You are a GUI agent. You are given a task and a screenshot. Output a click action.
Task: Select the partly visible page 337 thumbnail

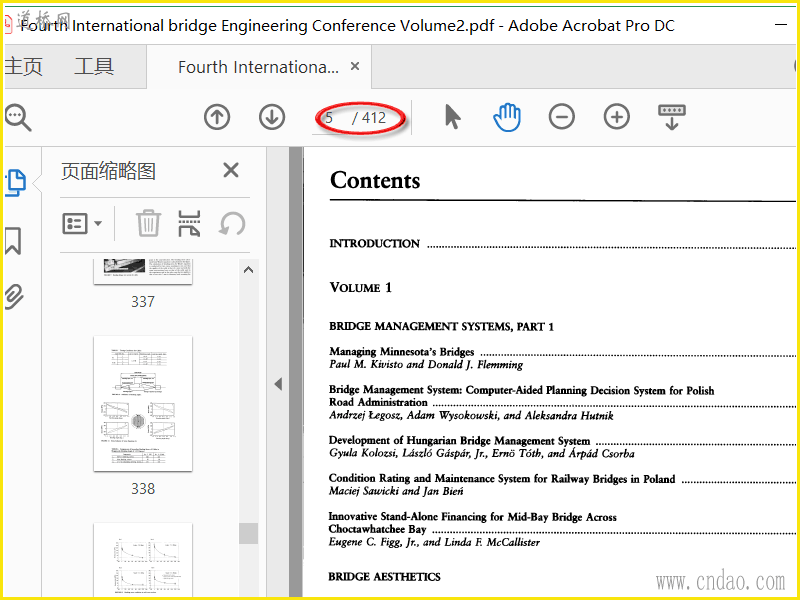[143, 271]
